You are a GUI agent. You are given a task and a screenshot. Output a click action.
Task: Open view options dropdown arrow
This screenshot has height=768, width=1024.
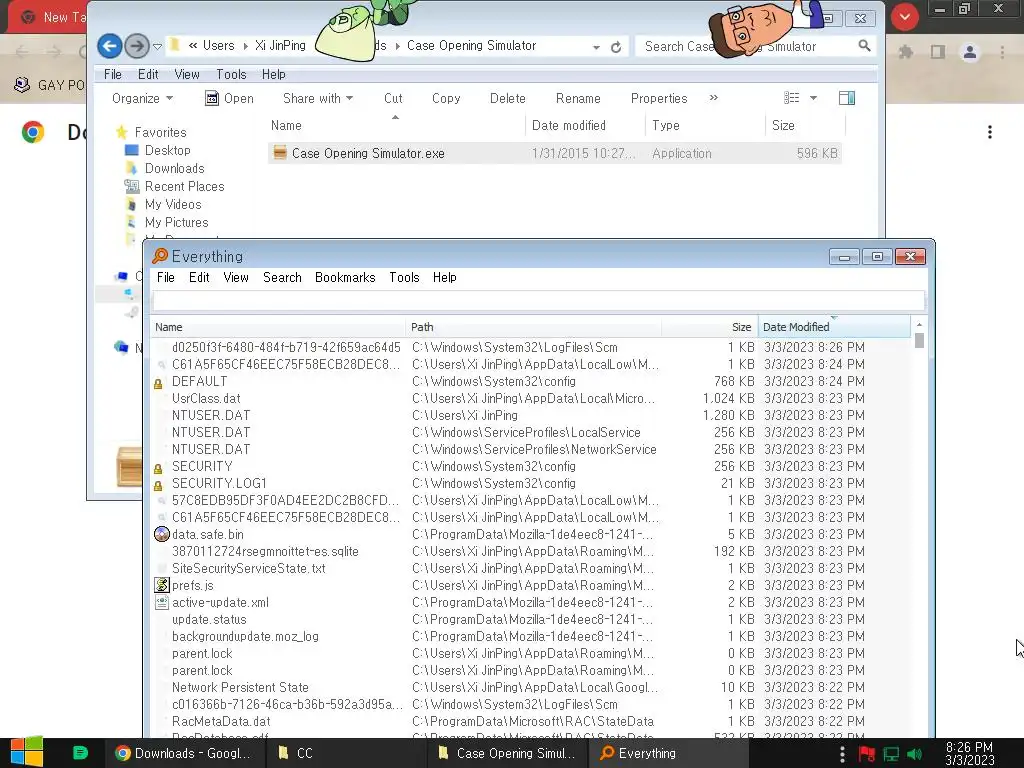coord(813,98)
